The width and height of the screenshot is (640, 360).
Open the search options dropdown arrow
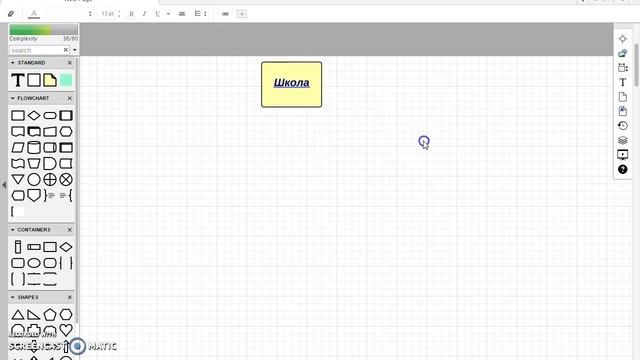coord(75,50)
